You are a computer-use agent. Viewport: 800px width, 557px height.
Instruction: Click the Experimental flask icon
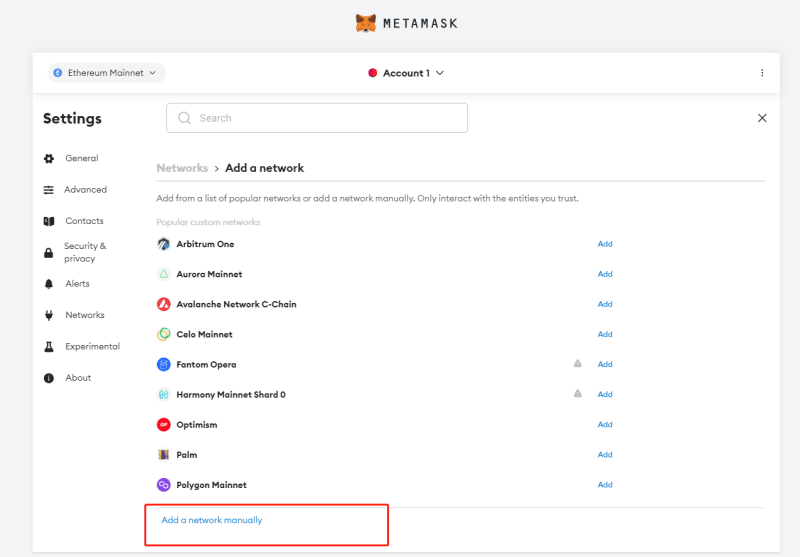click(49, 347)
